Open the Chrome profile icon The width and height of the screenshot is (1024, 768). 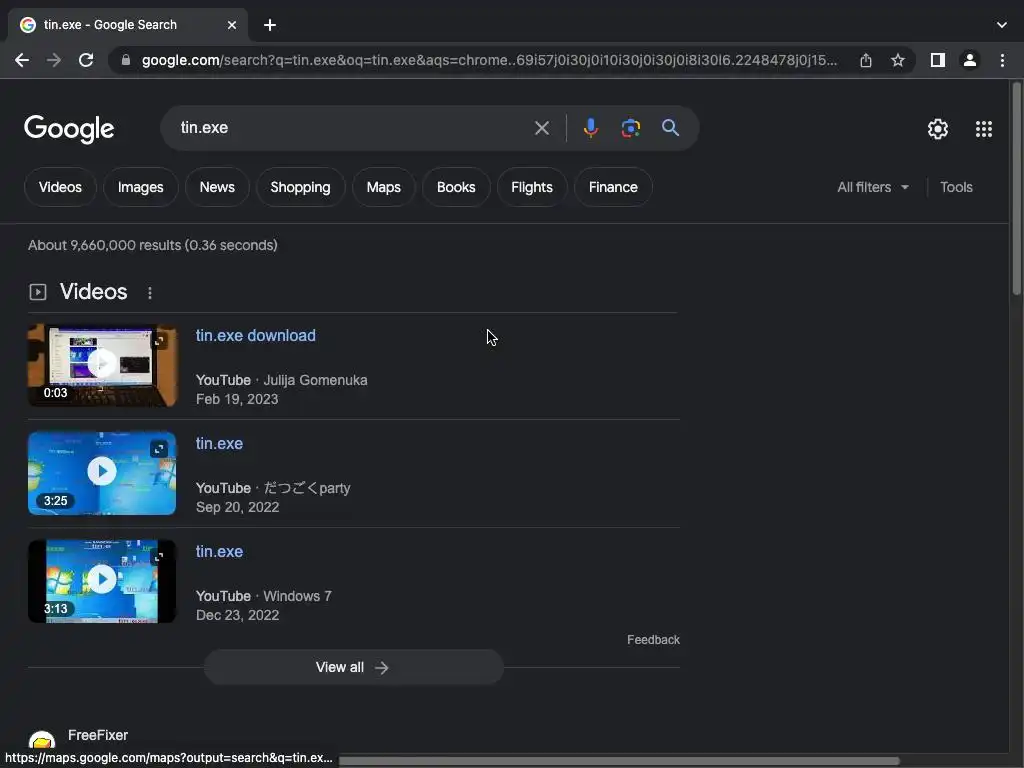pyautogui.click(x=970, y=61)
